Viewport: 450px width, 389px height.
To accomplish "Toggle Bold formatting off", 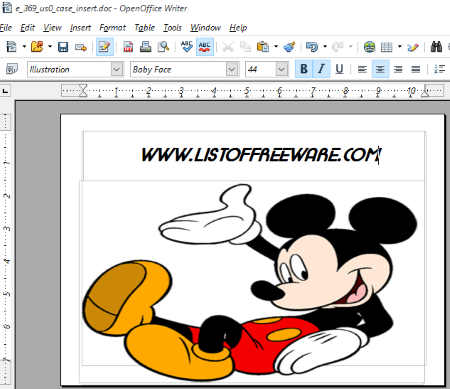I will tap(304, 69).
